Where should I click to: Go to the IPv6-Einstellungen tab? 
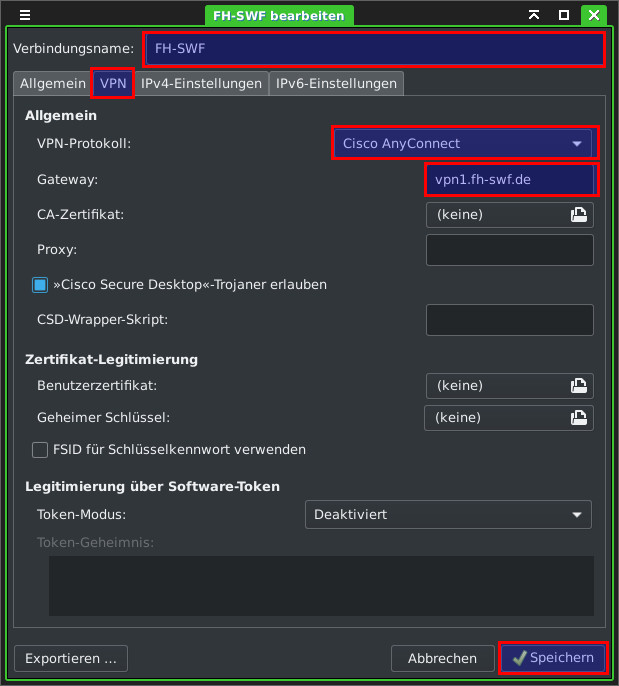(x=336, y=84)
